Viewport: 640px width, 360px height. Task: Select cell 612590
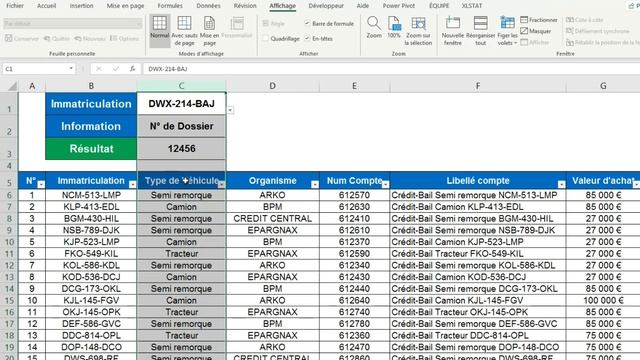[x=354, y=254]
